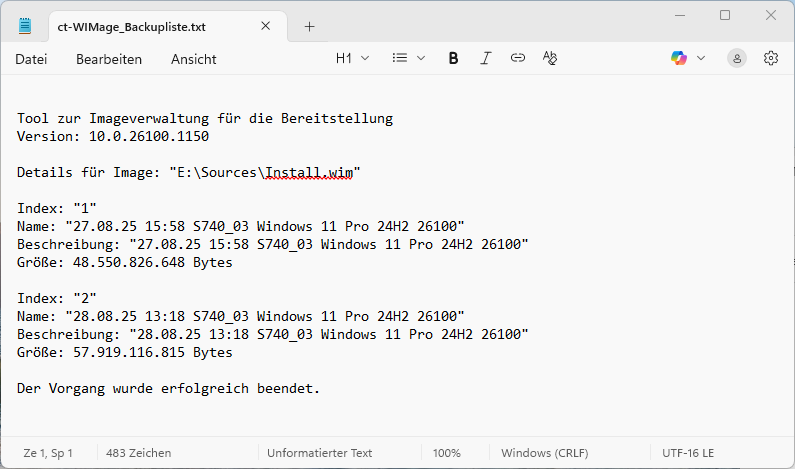Open the Datei menu
The width and height of the screenshot is (795, 469).
[31, 59]
